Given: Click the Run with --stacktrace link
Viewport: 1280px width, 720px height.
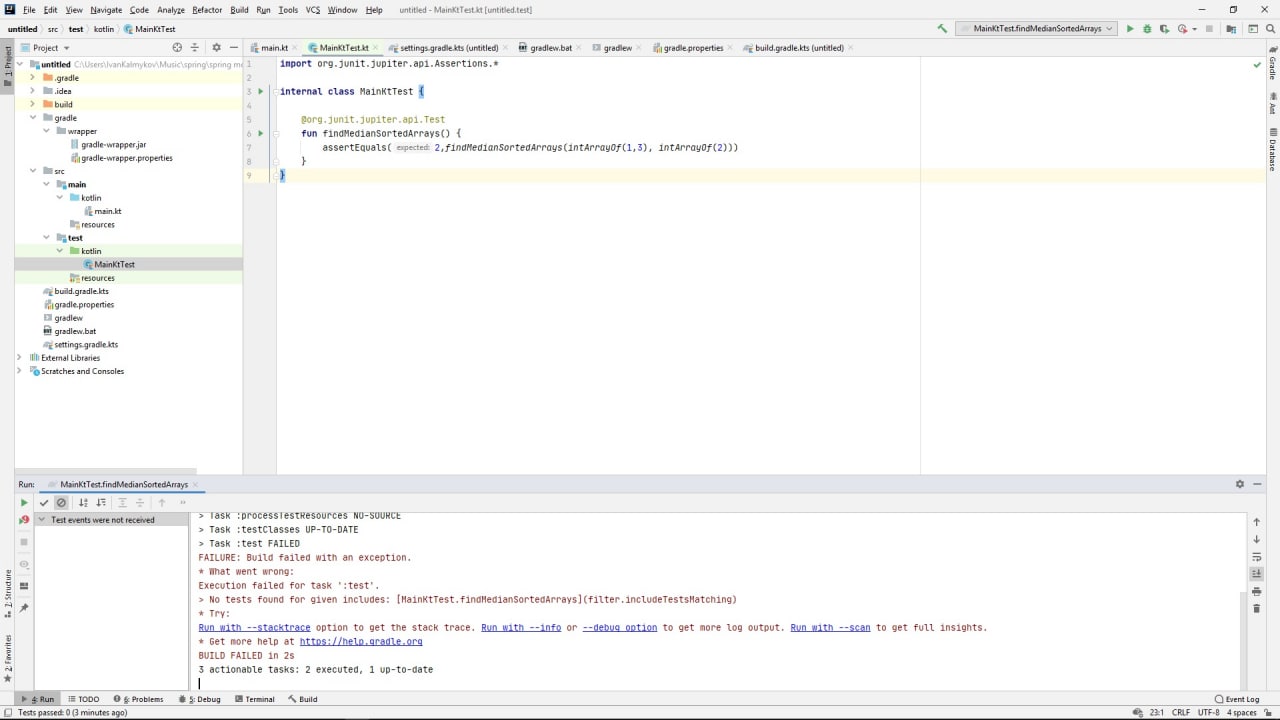Looking at the screenshot, I should (254, 628).
